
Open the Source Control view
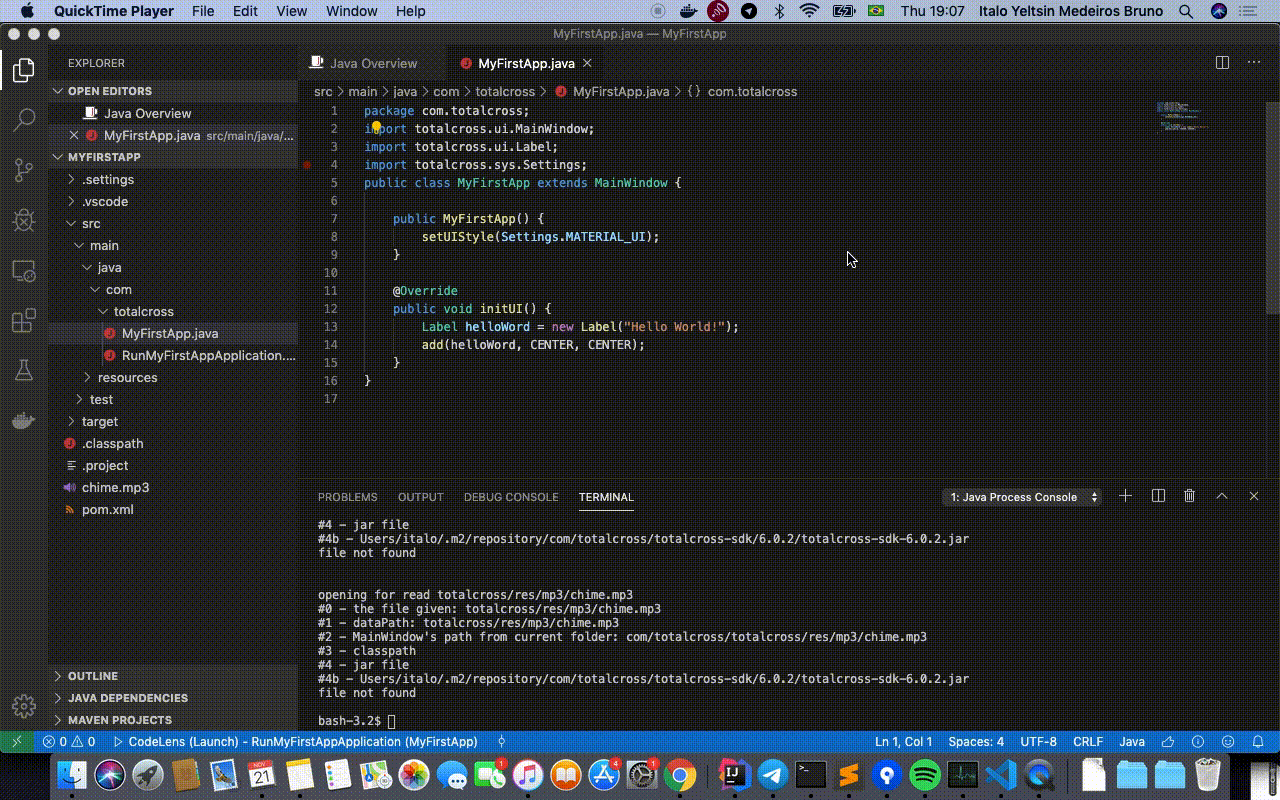coord(24,170)
